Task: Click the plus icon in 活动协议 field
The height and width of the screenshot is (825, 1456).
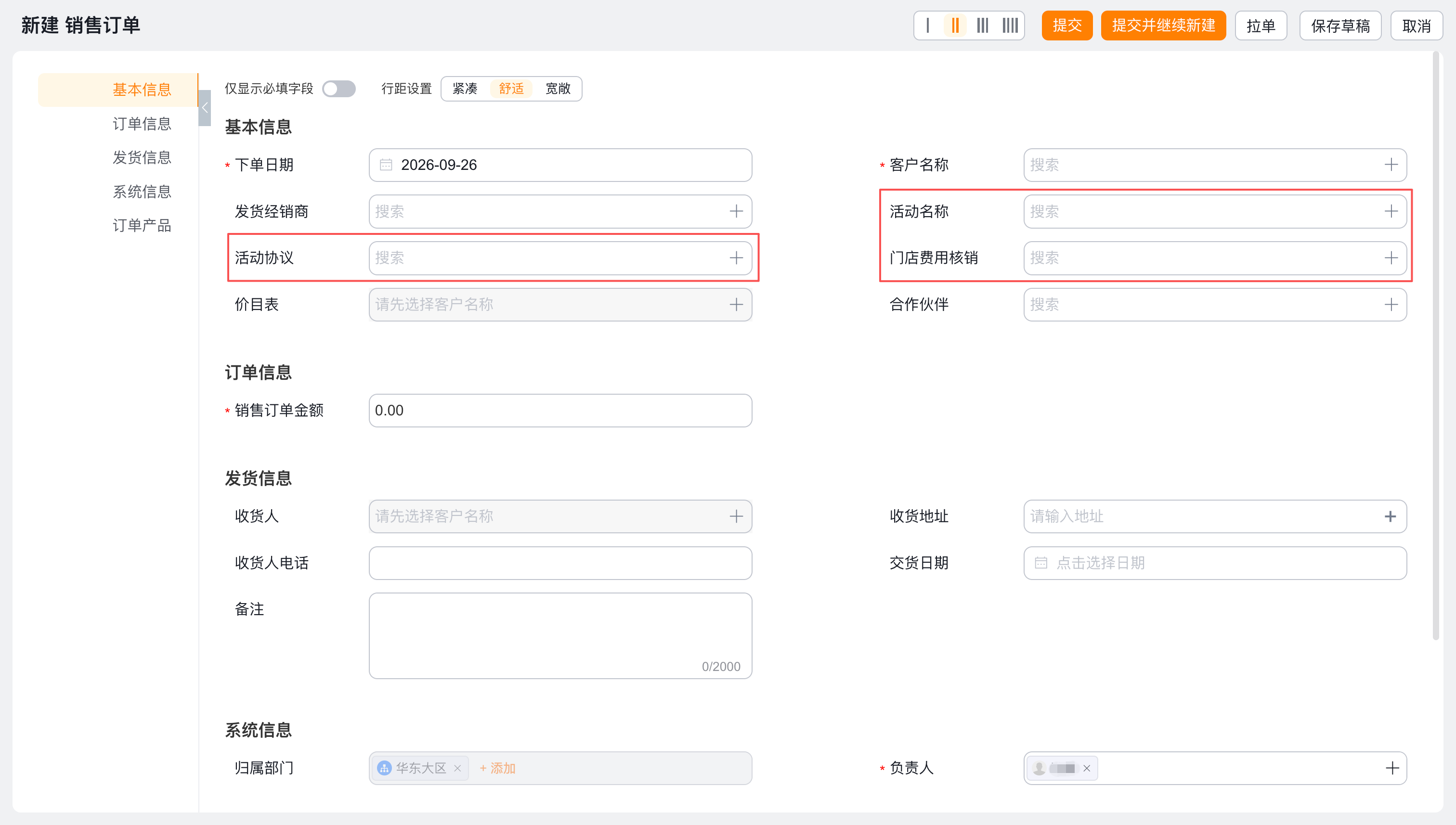Action: [736, 258]
